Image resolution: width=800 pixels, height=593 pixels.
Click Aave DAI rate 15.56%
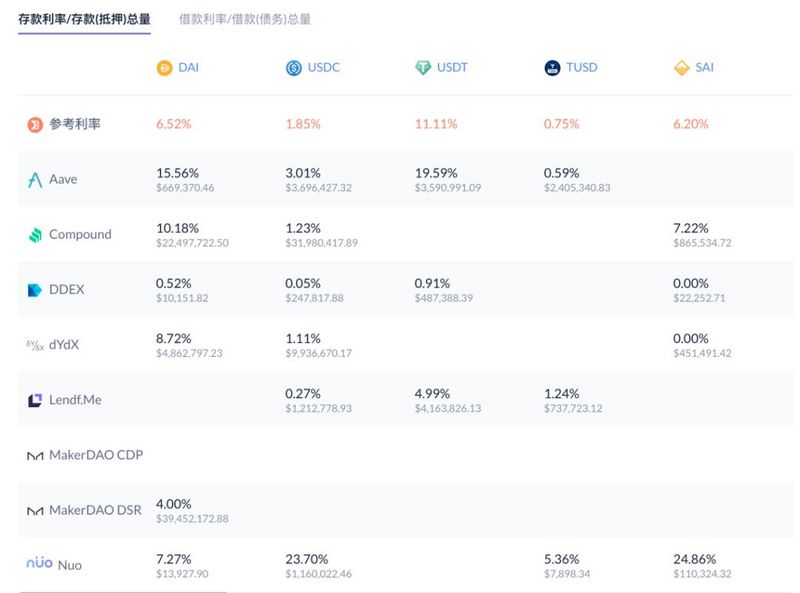[x=178, y=173]
